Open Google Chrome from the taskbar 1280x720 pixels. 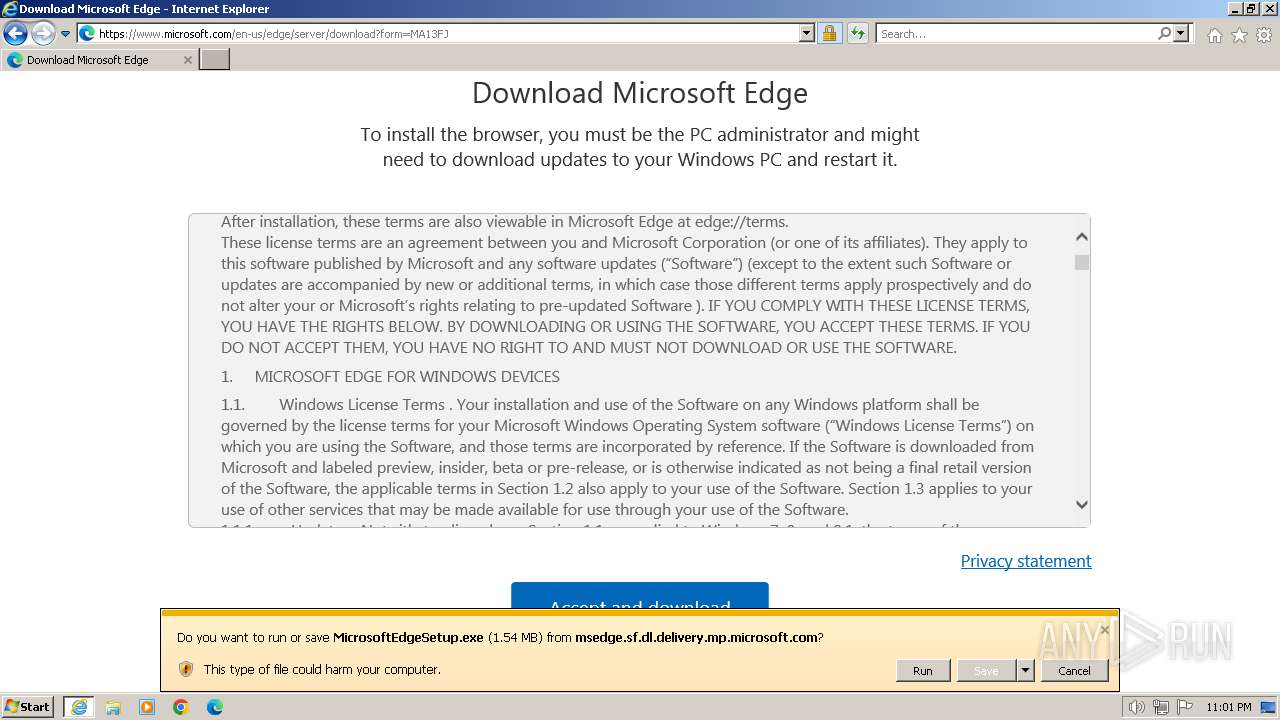click(x=181, y=707)
